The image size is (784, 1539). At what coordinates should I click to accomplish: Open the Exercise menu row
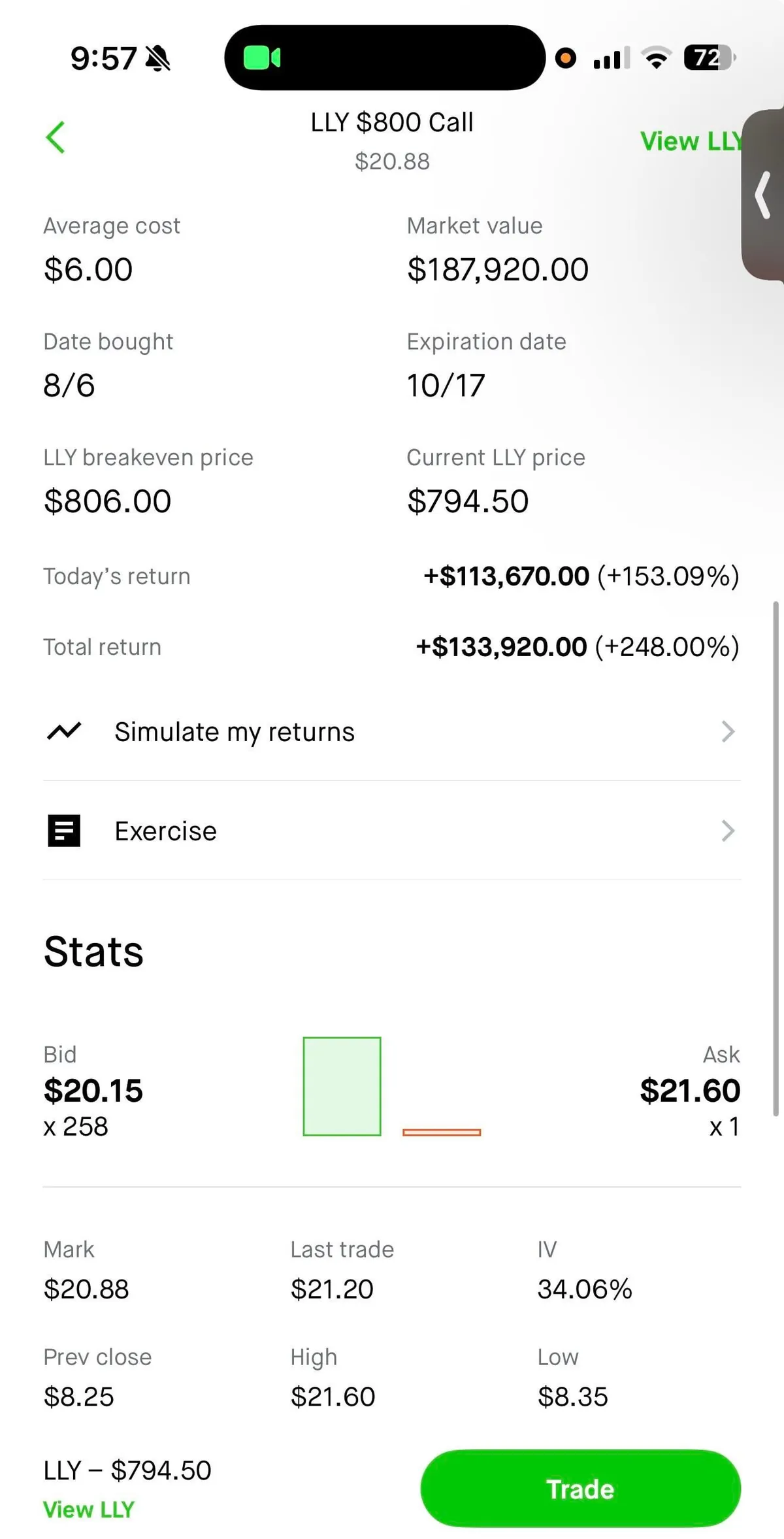(392, 831)
